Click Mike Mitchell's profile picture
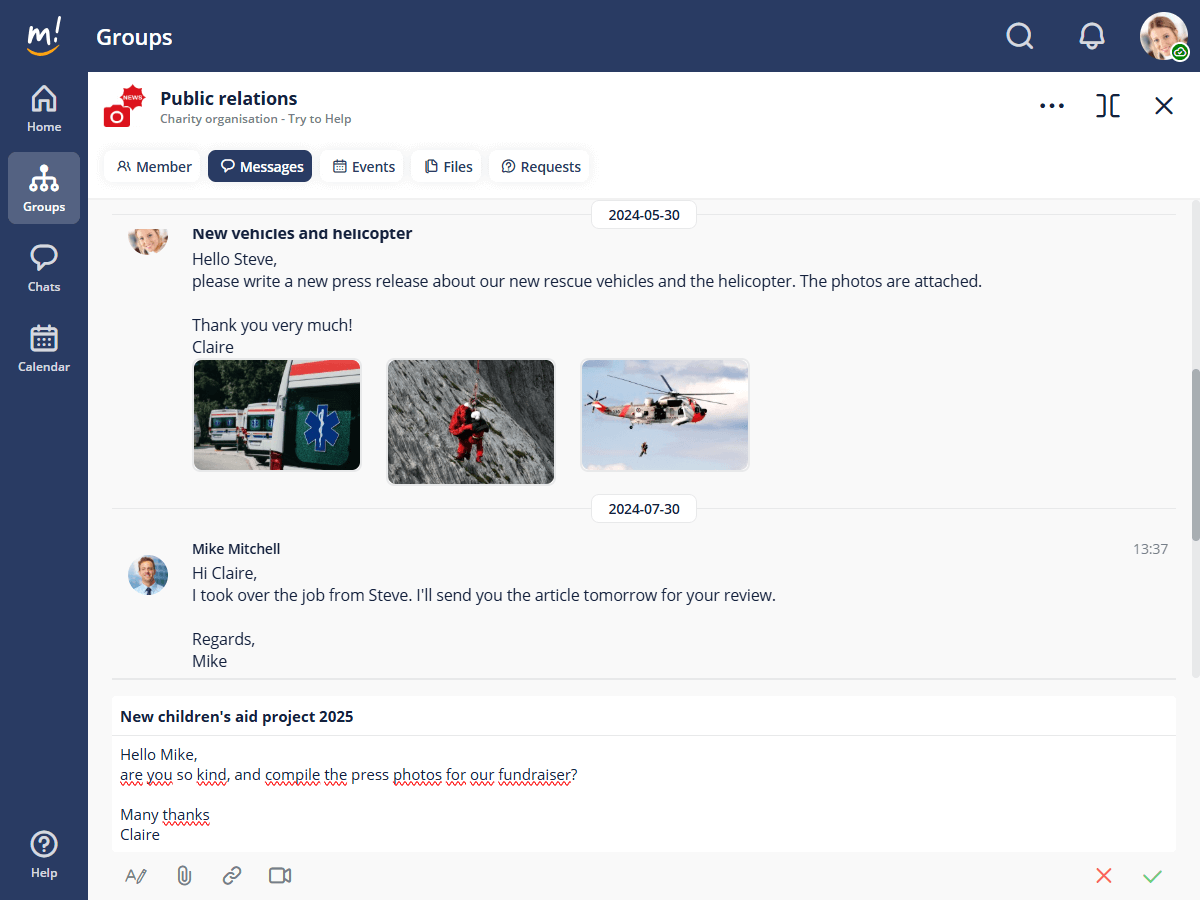 tap(148, 575)
